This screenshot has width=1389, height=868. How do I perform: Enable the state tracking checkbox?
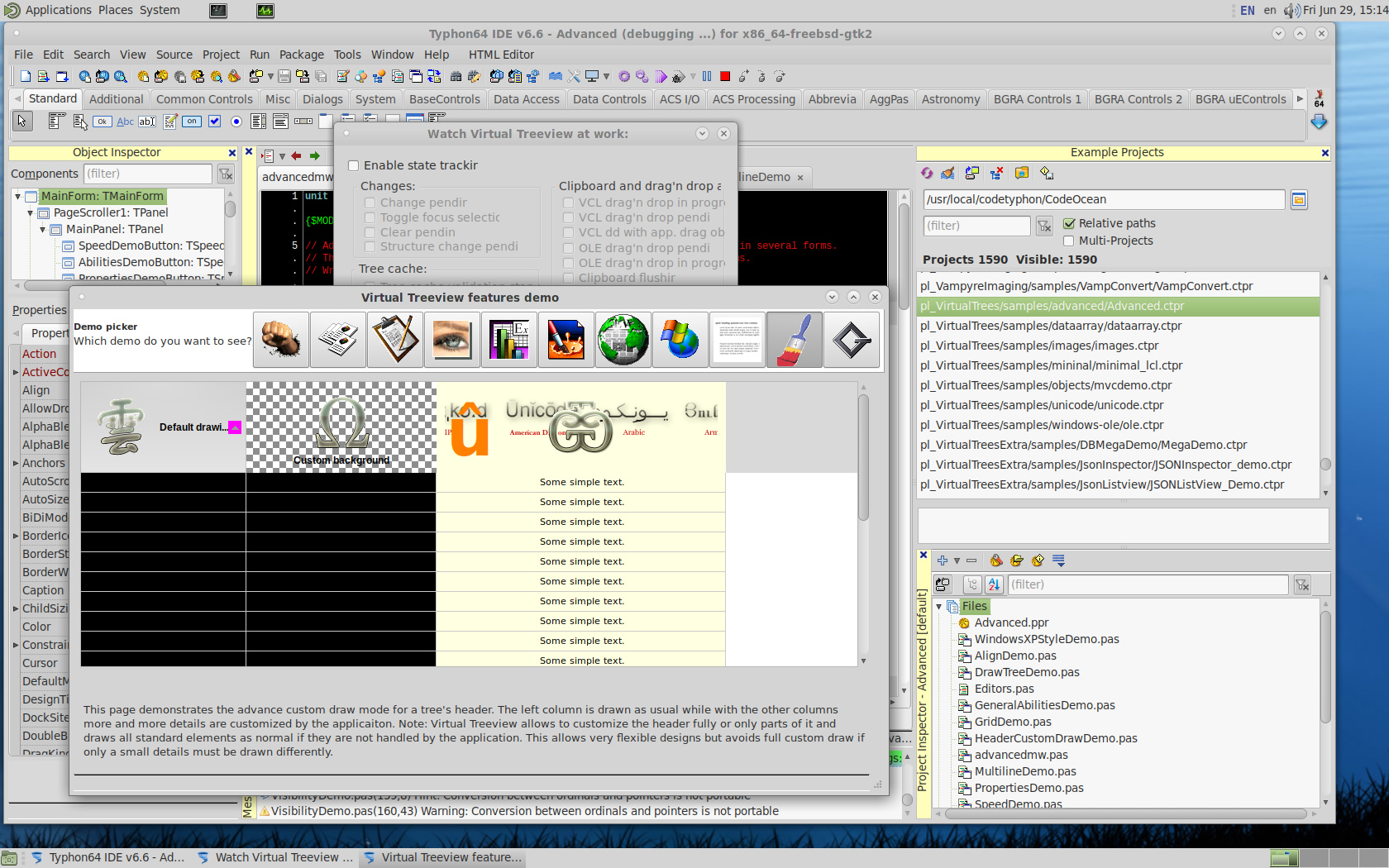pyautogui.click(x=353, y=165)
